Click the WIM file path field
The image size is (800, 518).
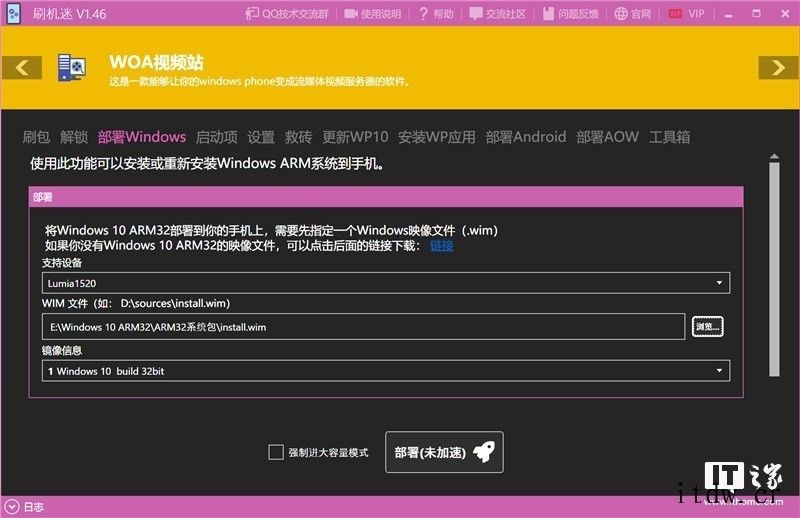coord(363,327)
